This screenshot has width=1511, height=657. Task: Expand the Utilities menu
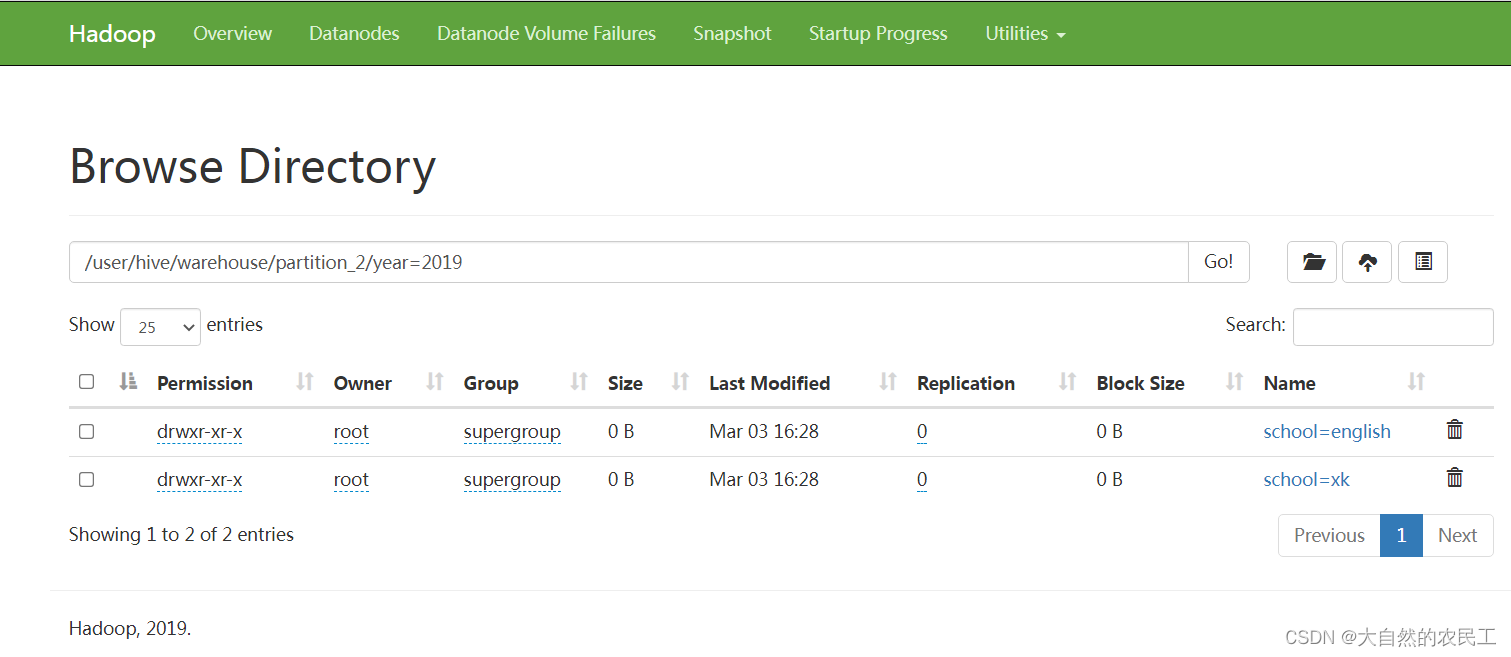pyautogui.click(x=1025, y=33)
